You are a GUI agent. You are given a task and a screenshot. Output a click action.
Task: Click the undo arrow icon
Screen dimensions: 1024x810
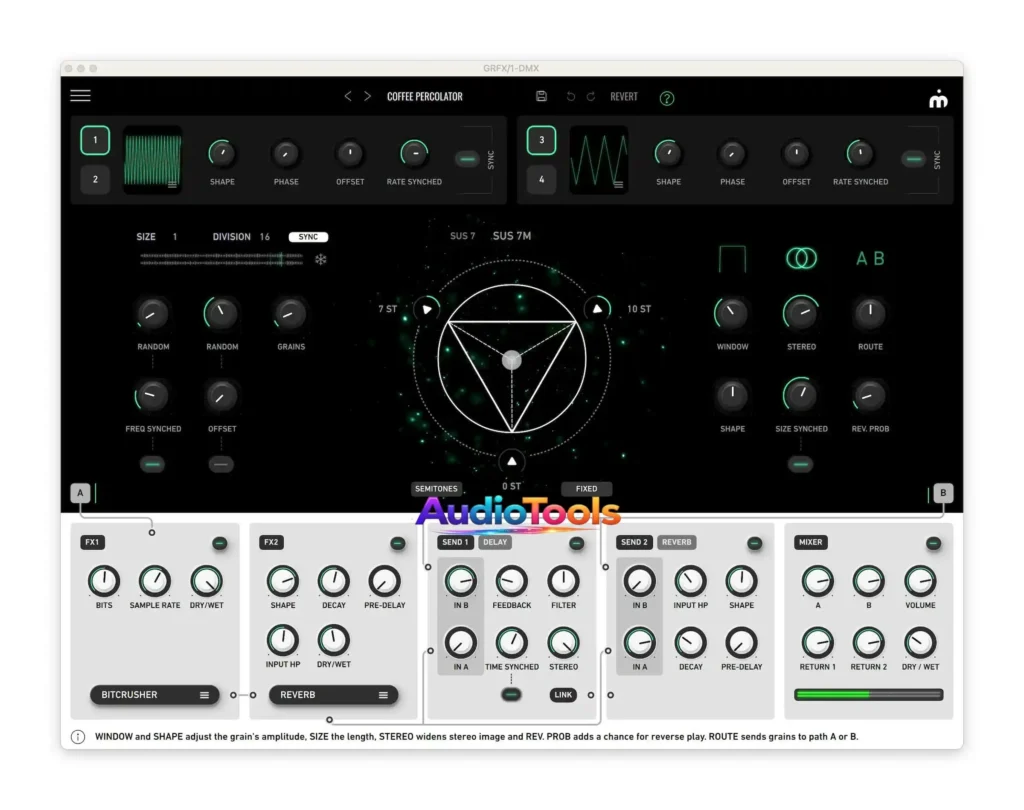[x=570, y=96]
